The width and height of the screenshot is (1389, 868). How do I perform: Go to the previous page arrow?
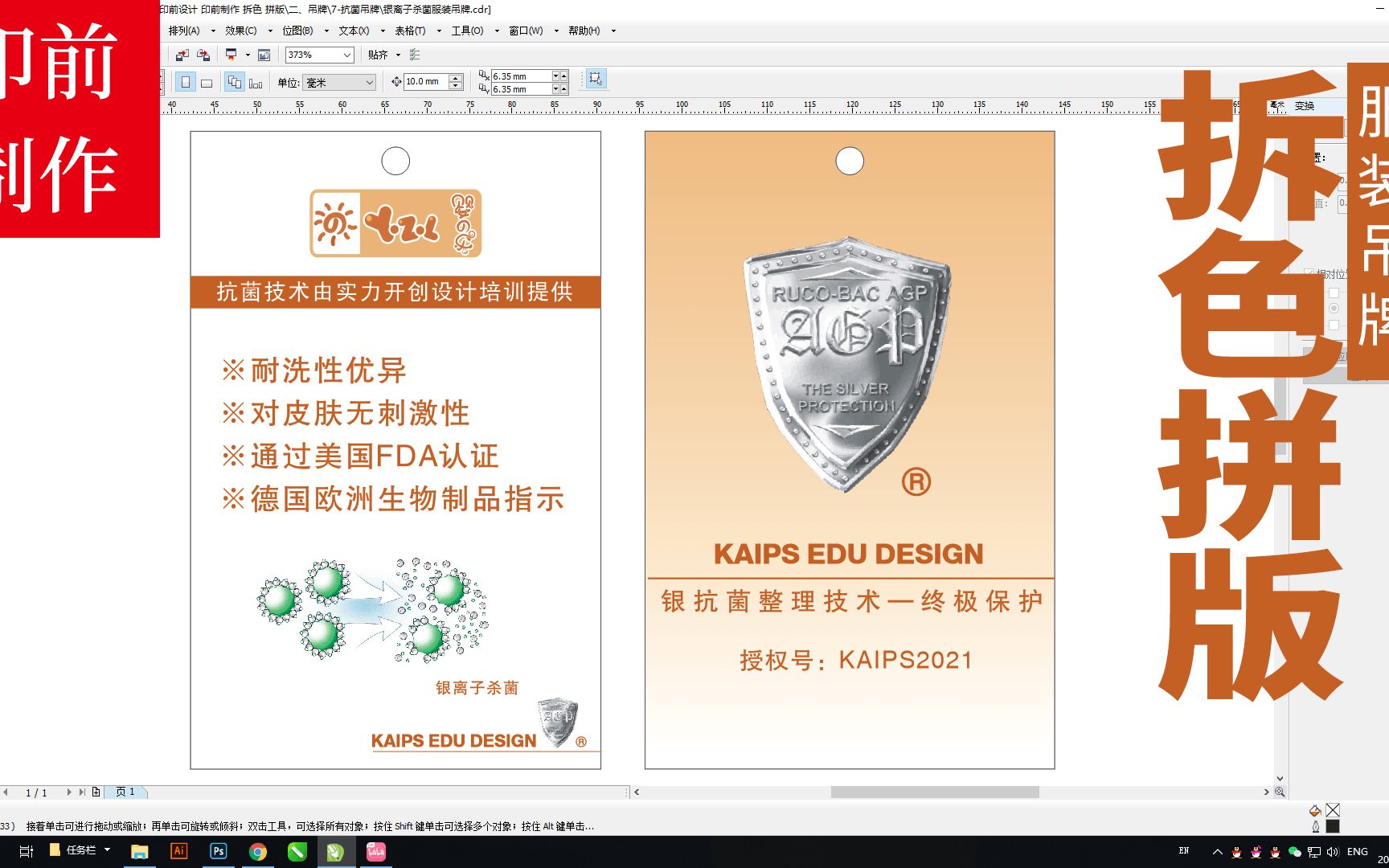tap(6, 792)
